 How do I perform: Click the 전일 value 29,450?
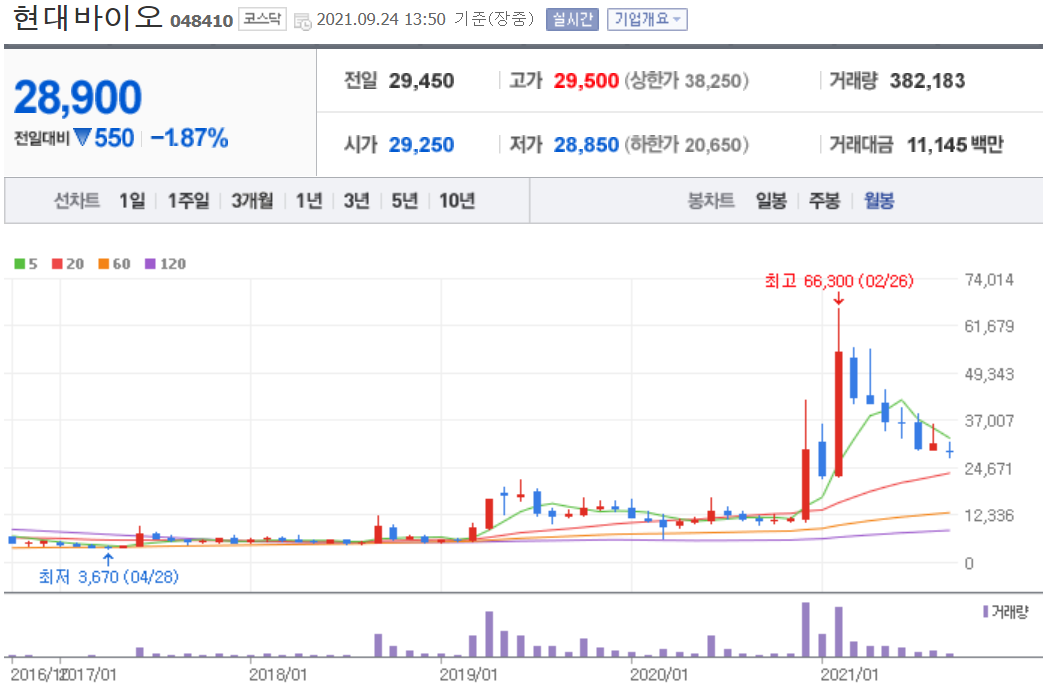click(421, 81)
